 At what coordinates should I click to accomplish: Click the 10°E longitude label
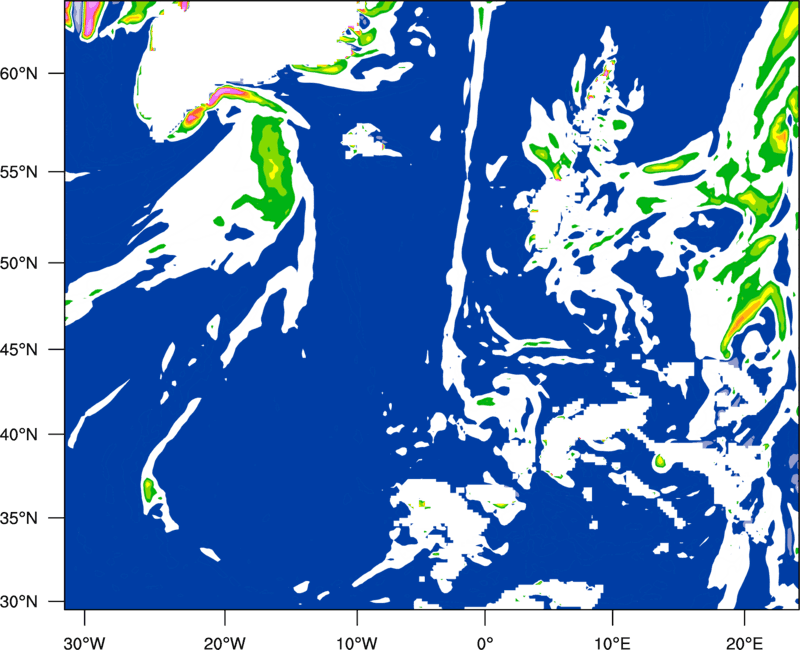[x=612, y=643]
